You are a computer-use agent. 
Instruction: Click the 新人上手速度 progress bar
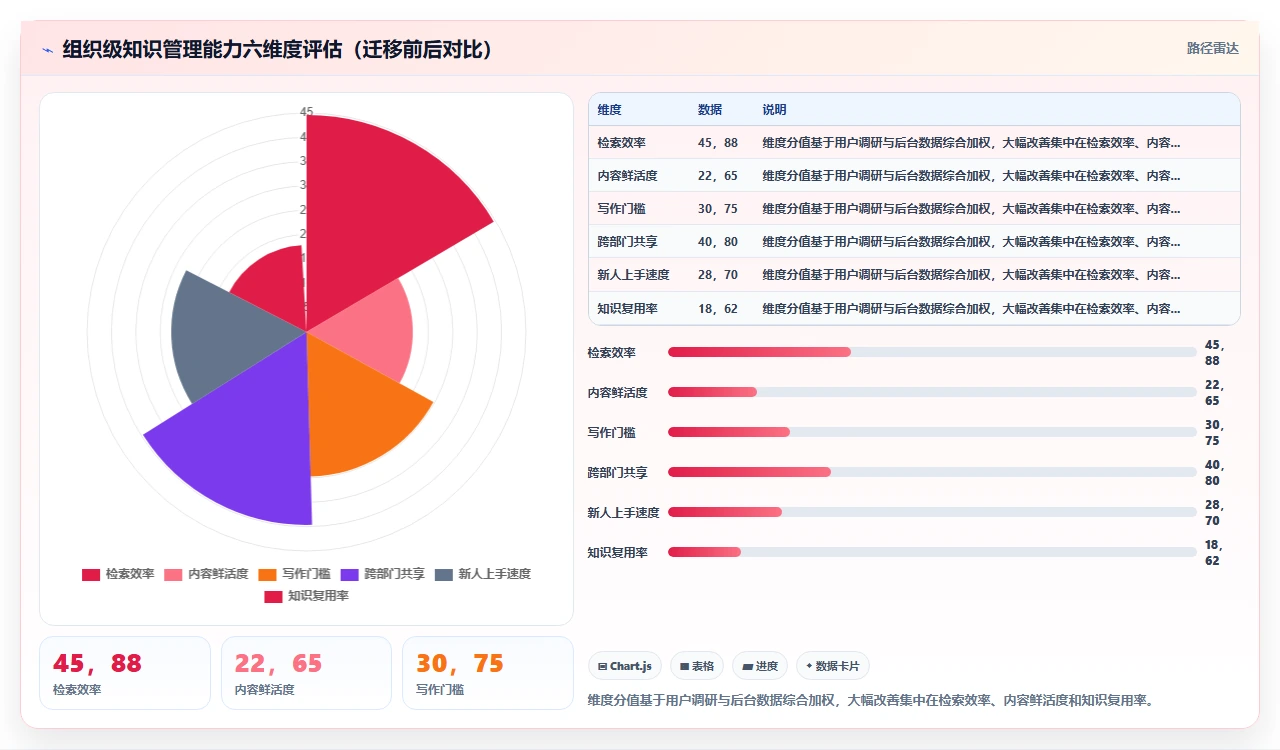coord(932,512)
